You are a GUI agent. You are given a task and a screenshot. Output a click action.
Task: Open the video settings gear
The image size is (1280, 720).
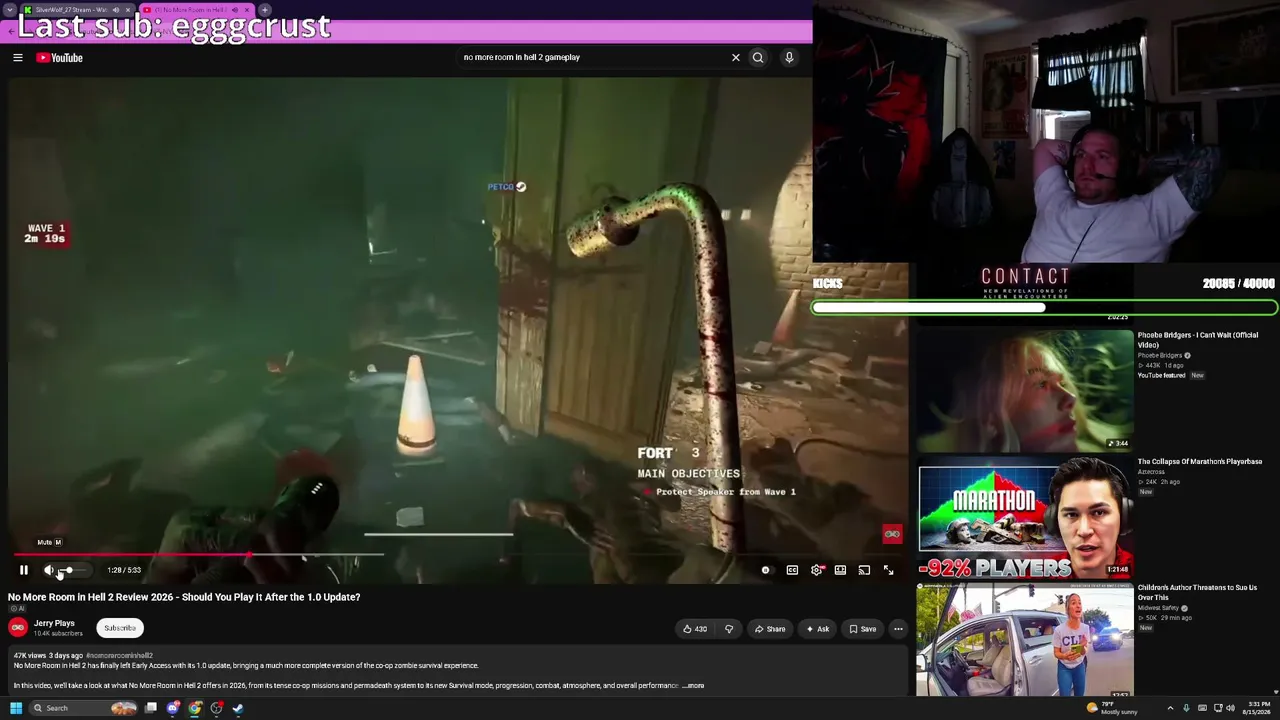tap(816, 570)
